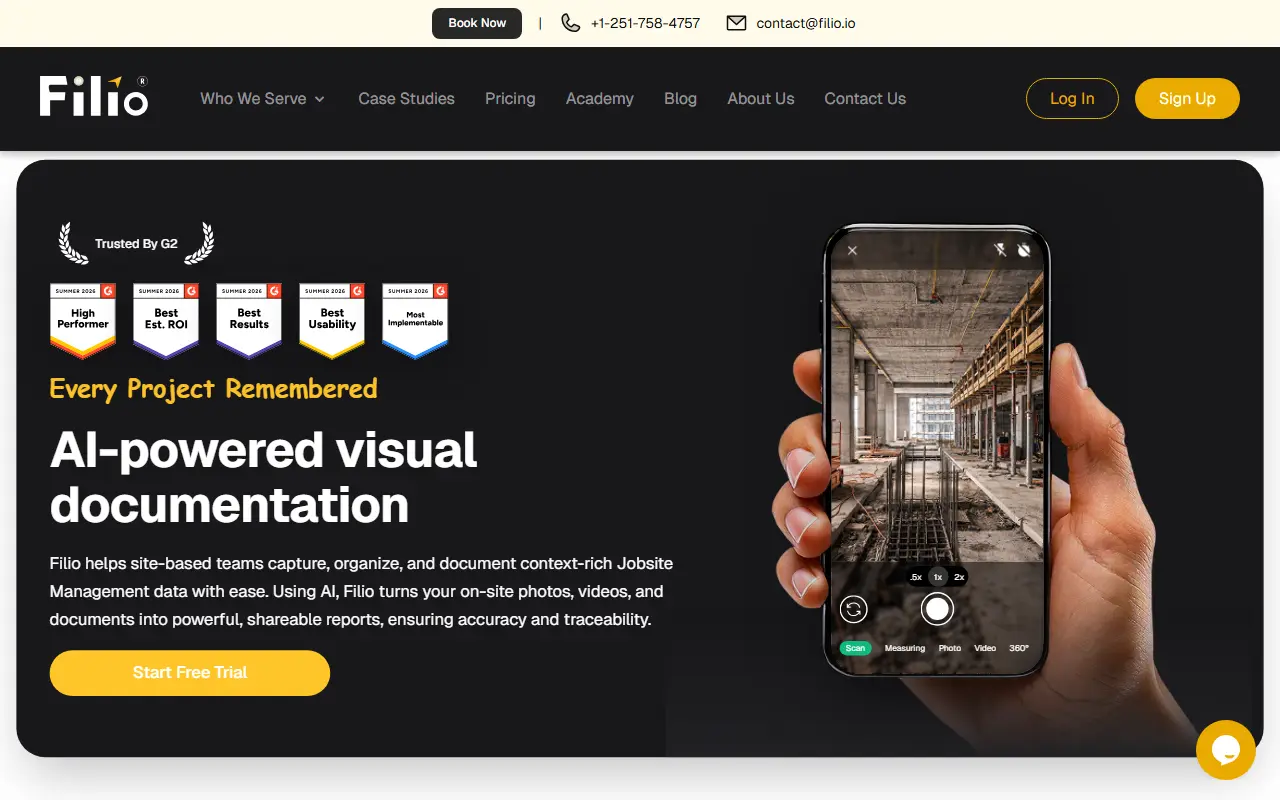Choose the 2x zoom level
This screenshot has height=800, width=1280.
959,577
